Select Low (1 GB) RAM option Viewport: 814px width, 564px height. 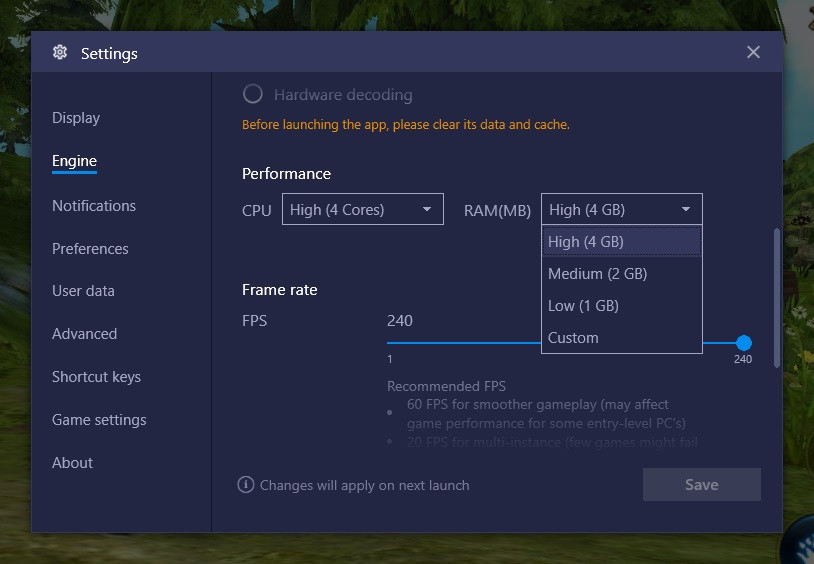pos(621,305)
